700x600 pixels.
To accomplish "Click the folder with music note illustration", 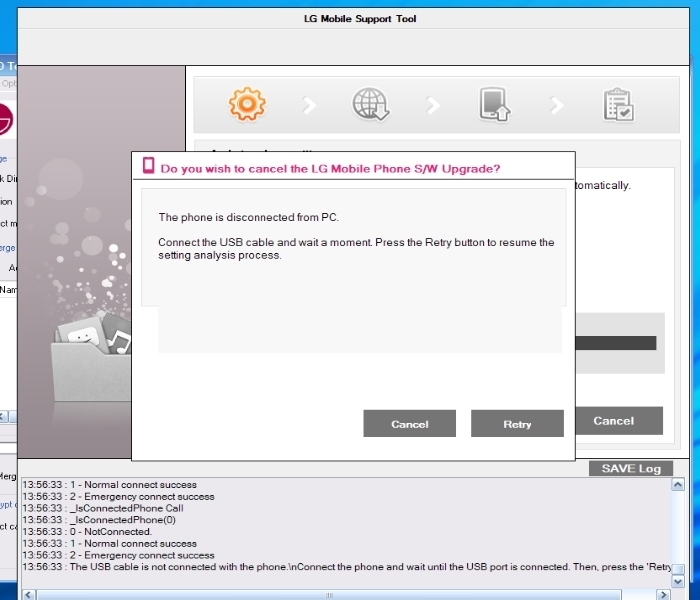I will click(92, 357).
